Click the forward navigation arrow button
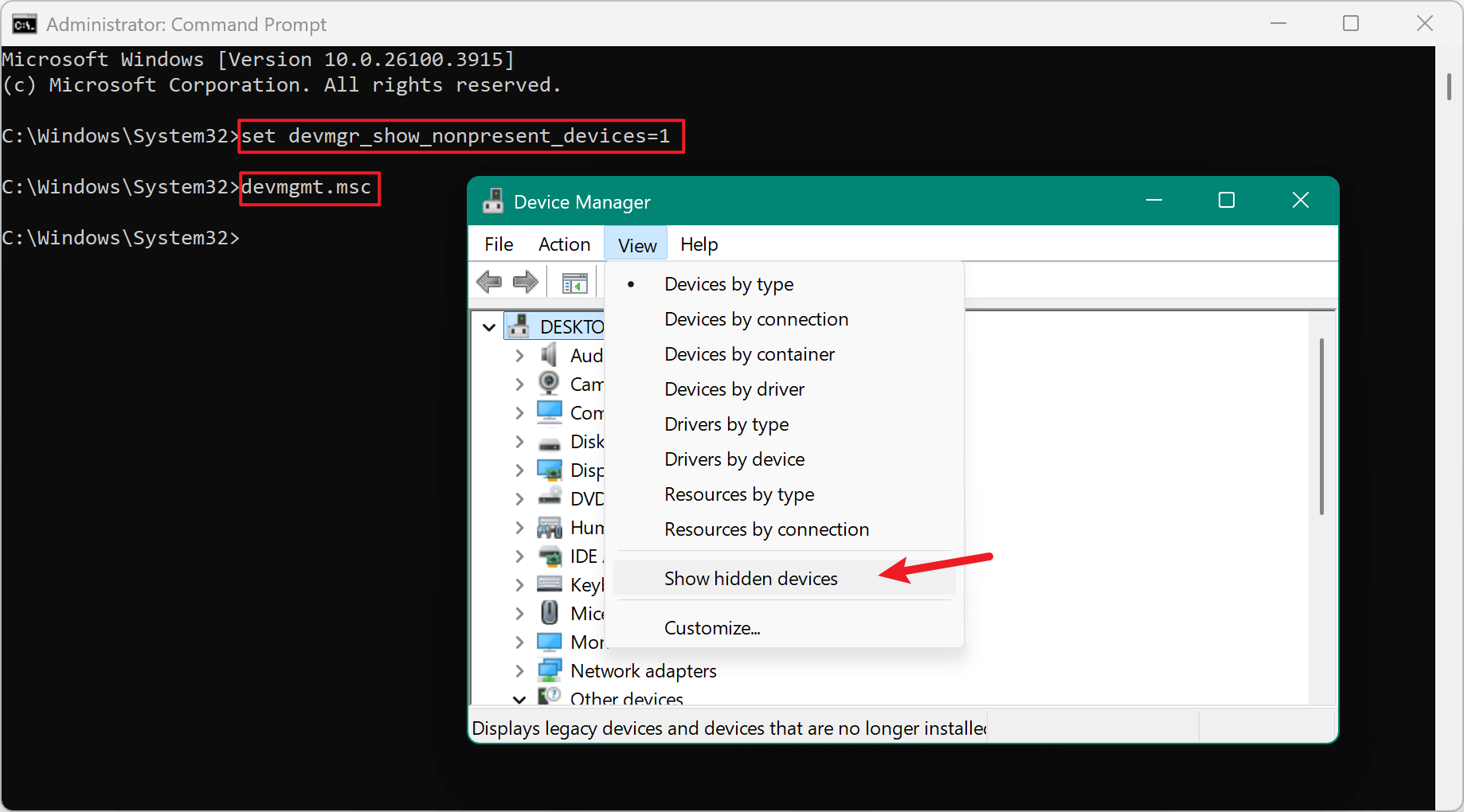Viewport: 1464px width, 812px height. [x=525, y=281]
